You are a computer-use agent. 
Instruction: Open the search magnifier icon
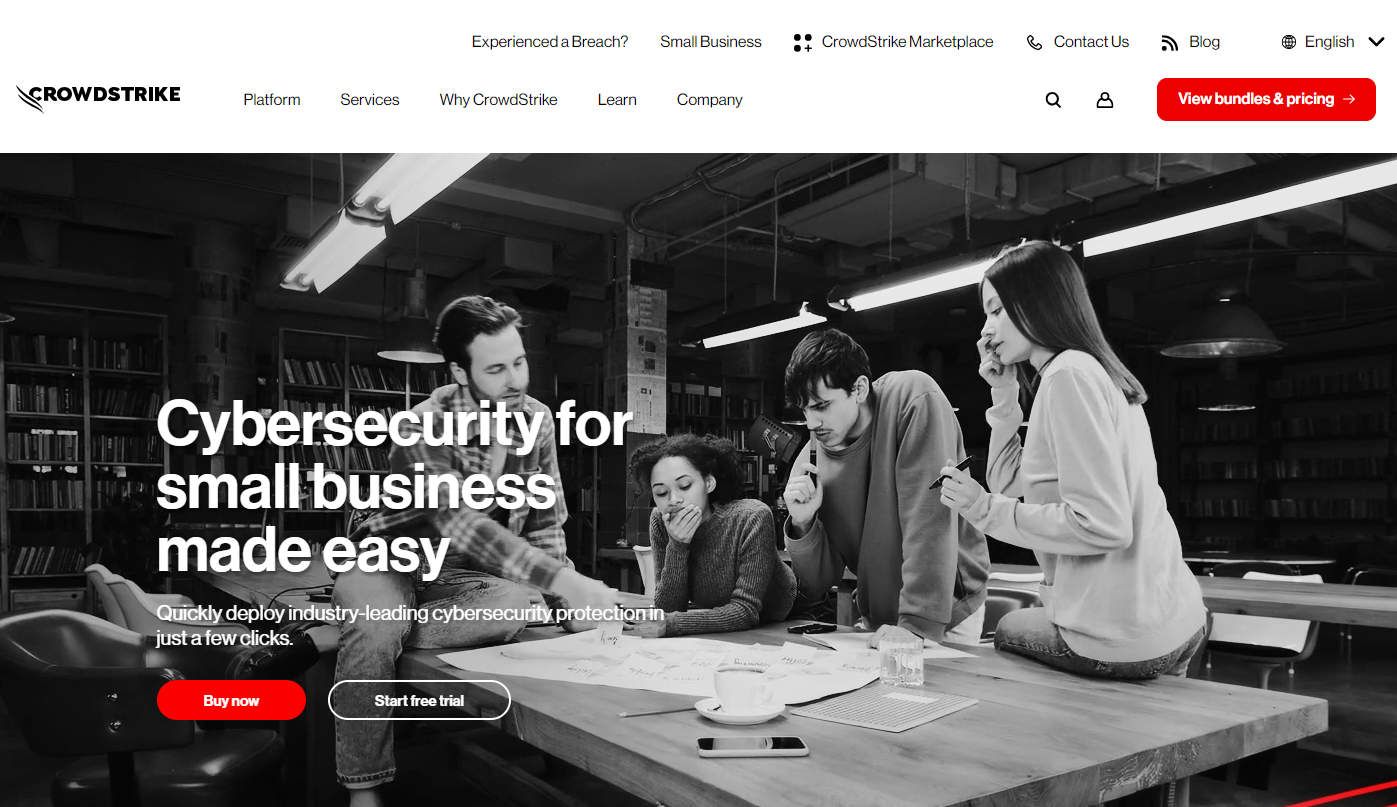1053,100
